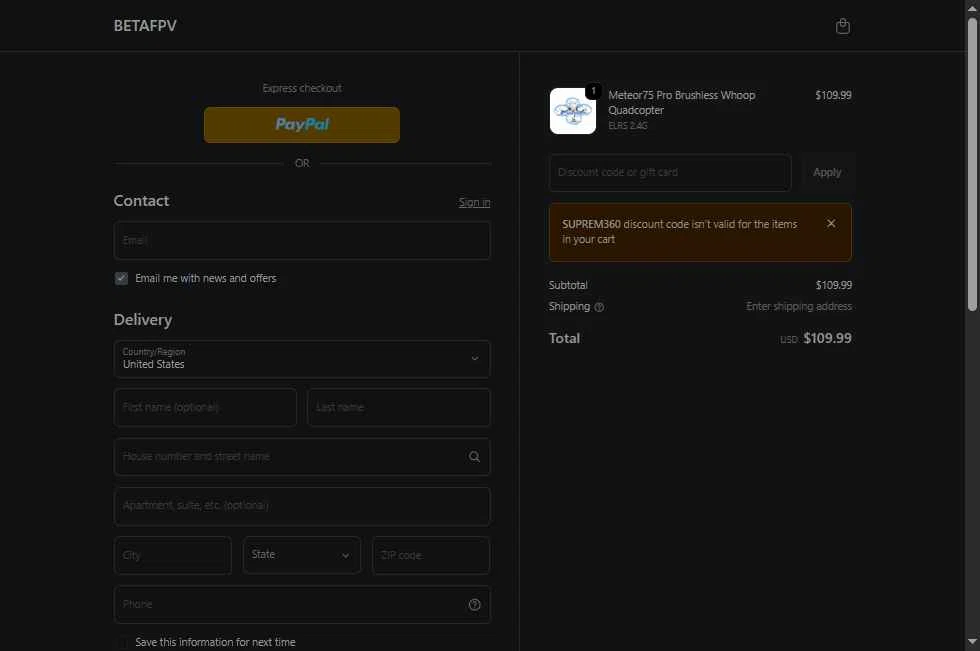The image size is (980, 651).
Task: Check Save this information for next time
Action: (121, 642)
